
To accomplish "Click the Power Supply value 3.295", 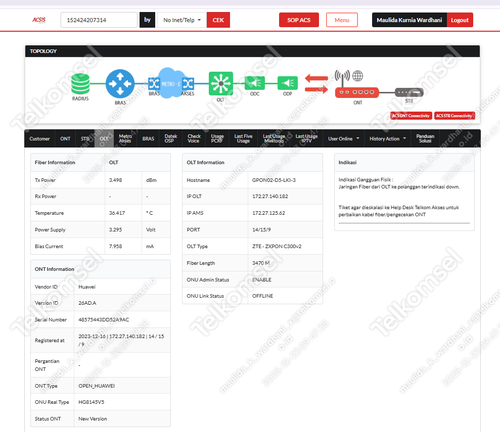I will coord(116,230).
